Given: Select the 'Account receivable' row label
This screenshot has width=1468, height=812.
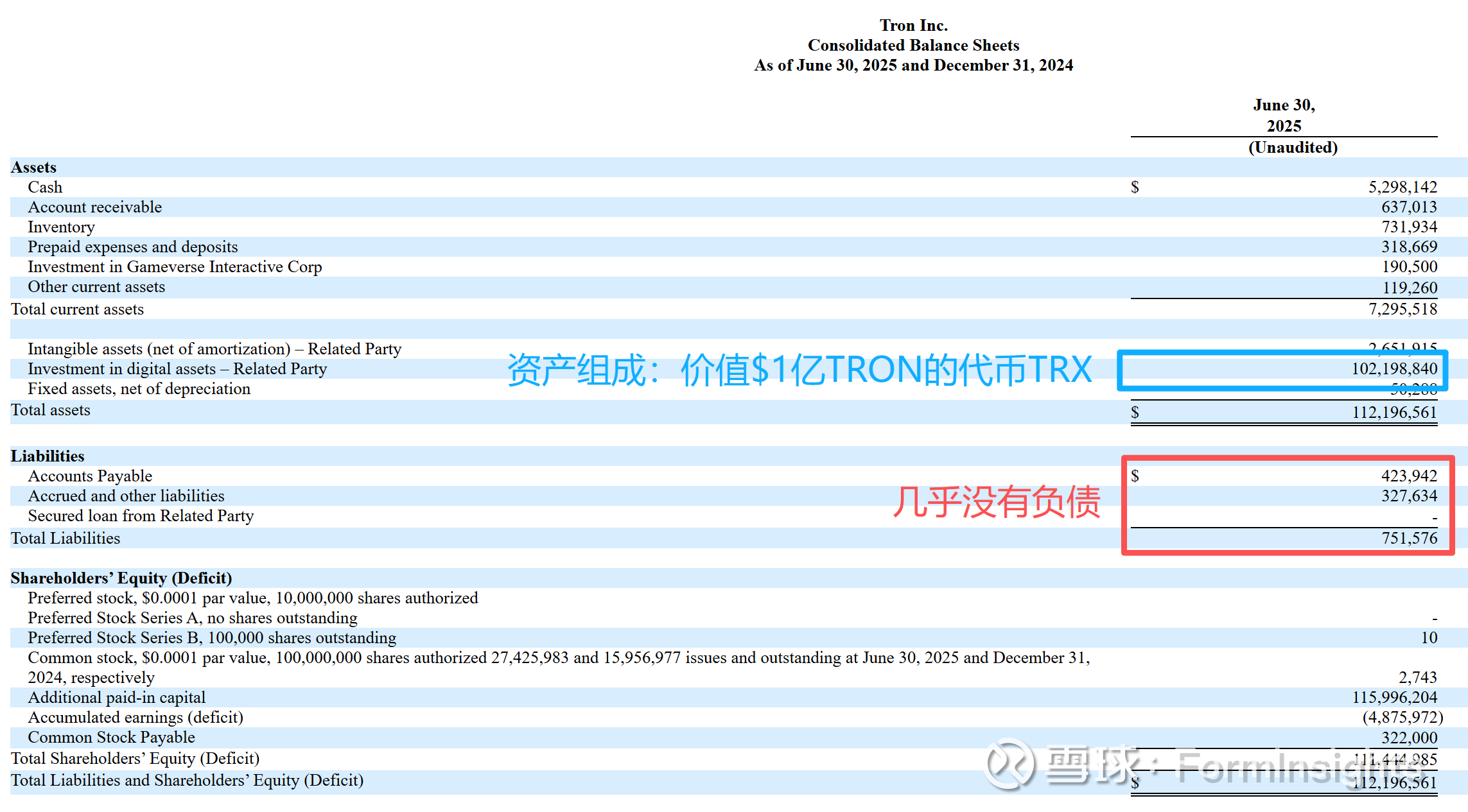Looking at the screenshot, I should [x=95, y=207].
